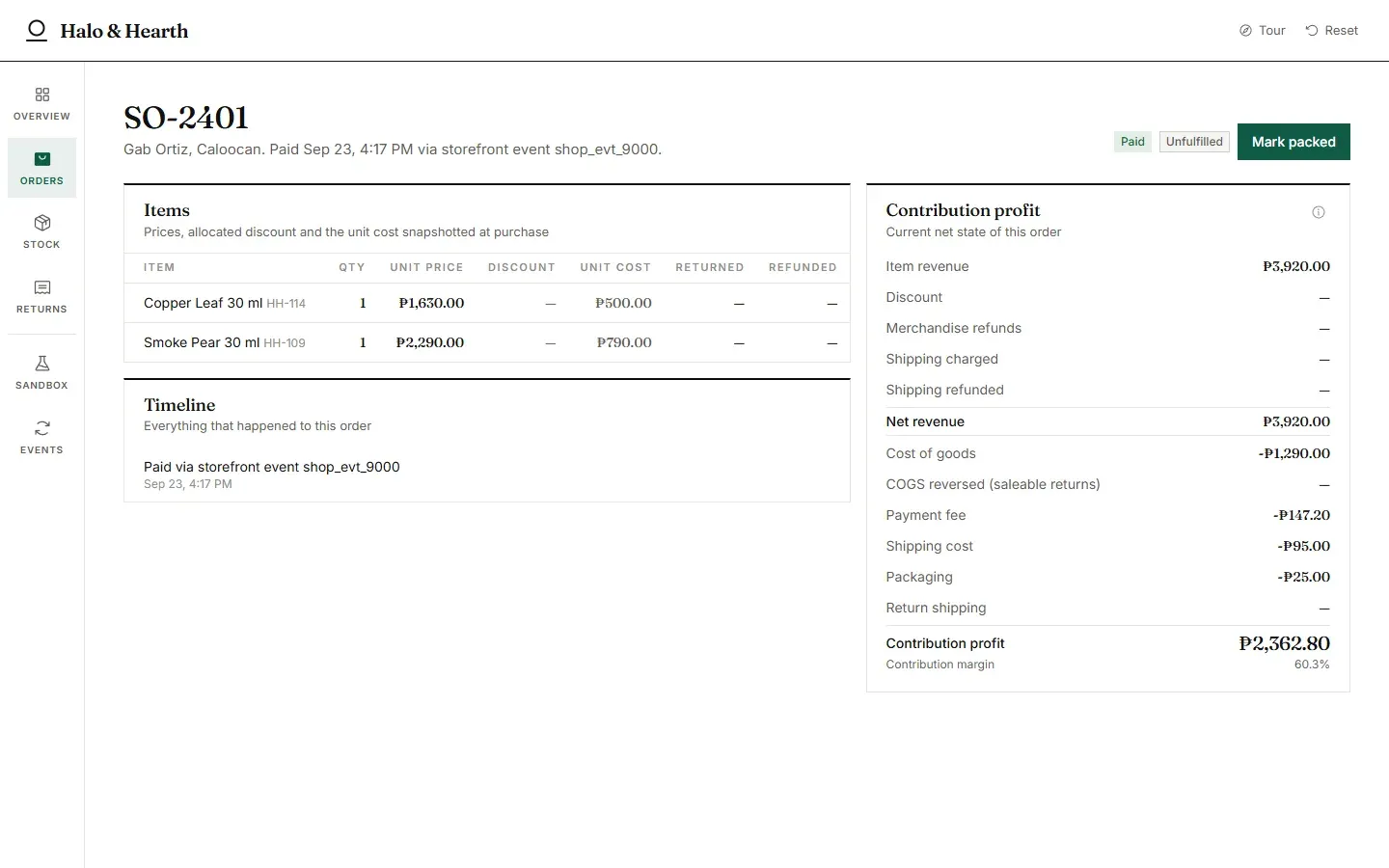Open the Stock box icon in sidebar
The width and height of the screenshot is (1389, 868).
pyautogui.click(x=42, y=223)
